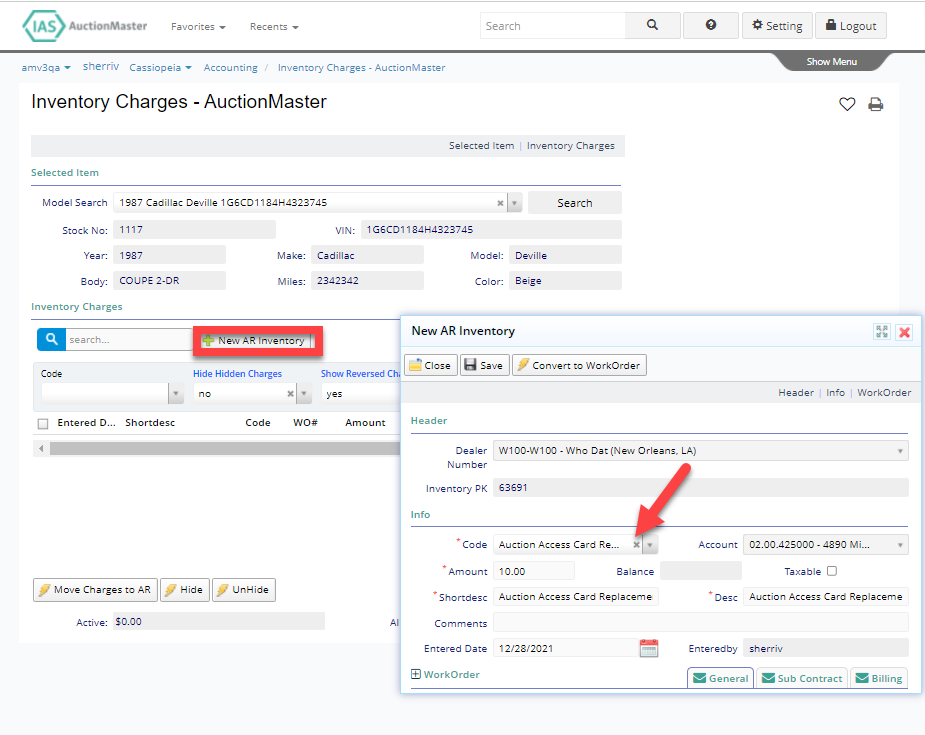Switch to the Billing tab
The height and width of the screenshot is (735, 925).
(x=879, y=678)
